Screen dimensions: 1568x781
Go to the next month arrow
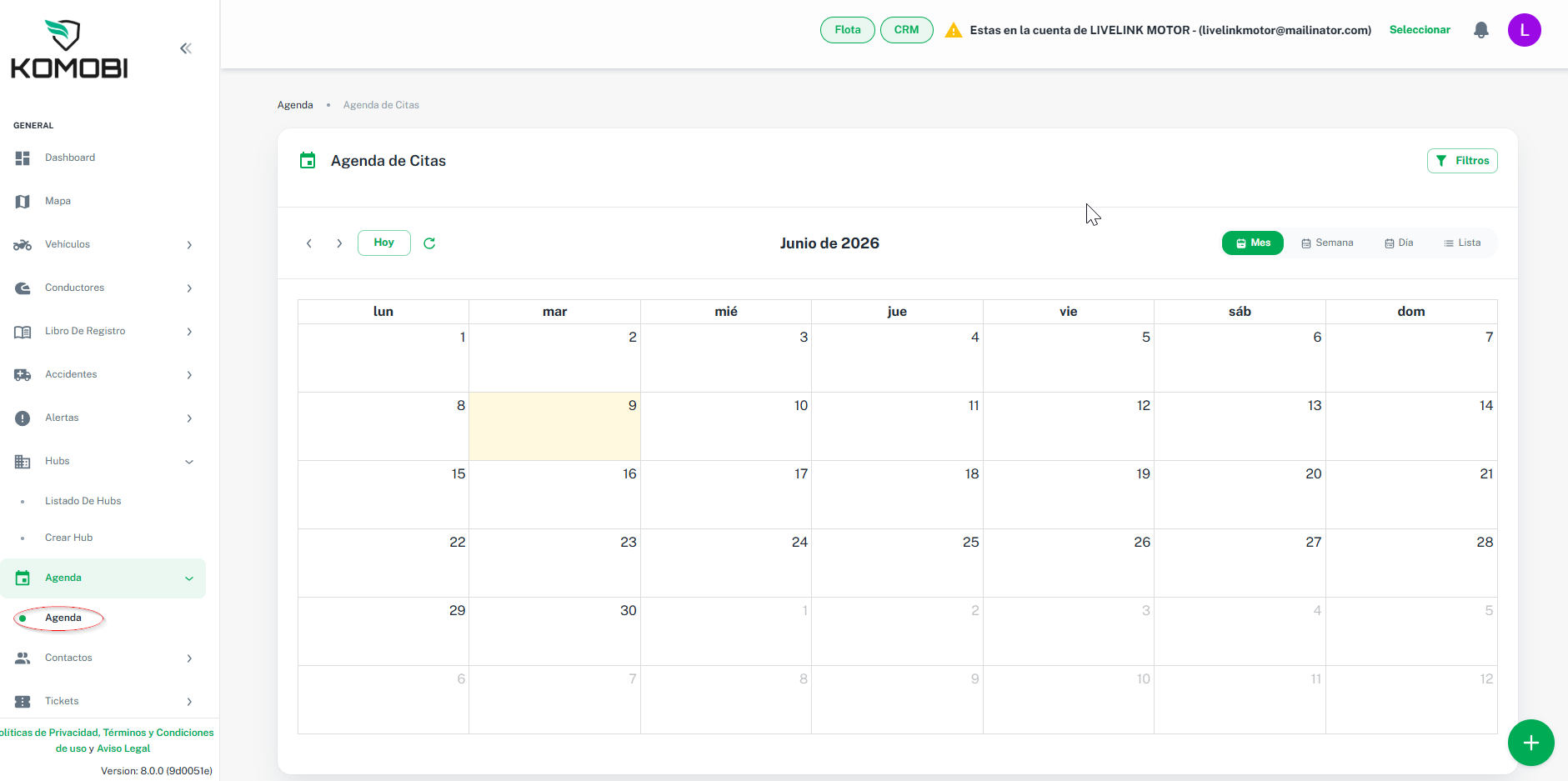point(339,243)
